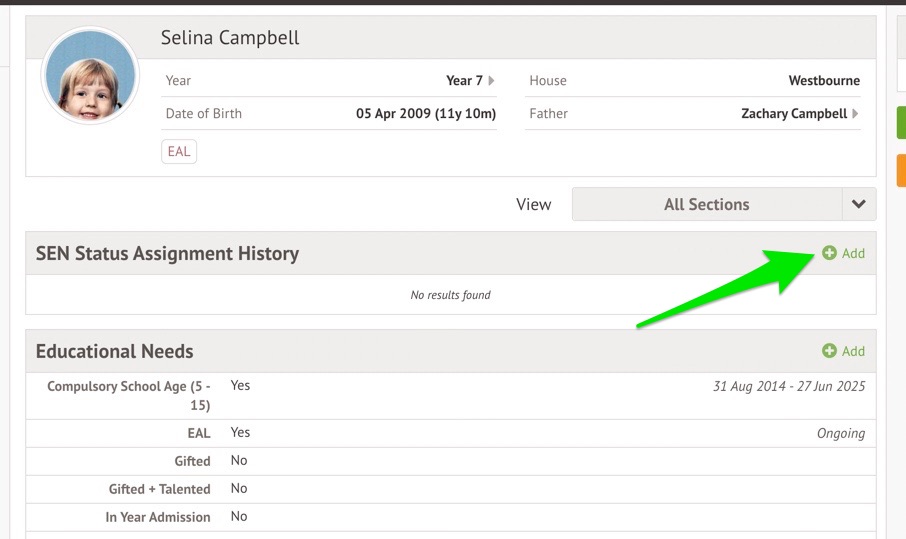The height and width of the screenshot is (539, 906).
Task: Click the student name Selina Campbell
Action: click(x=230, y=38)
